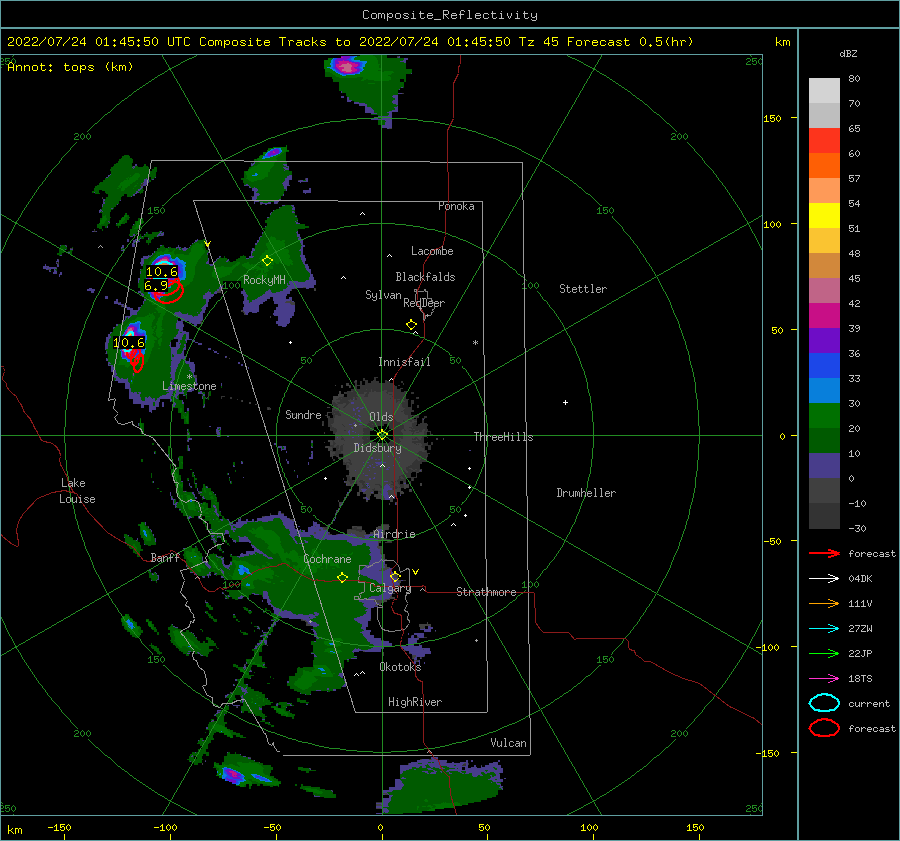Click the orange 111V arrow icon
Image resolution: width=900 pixels, height=841 pixels.
pos(824,603)
